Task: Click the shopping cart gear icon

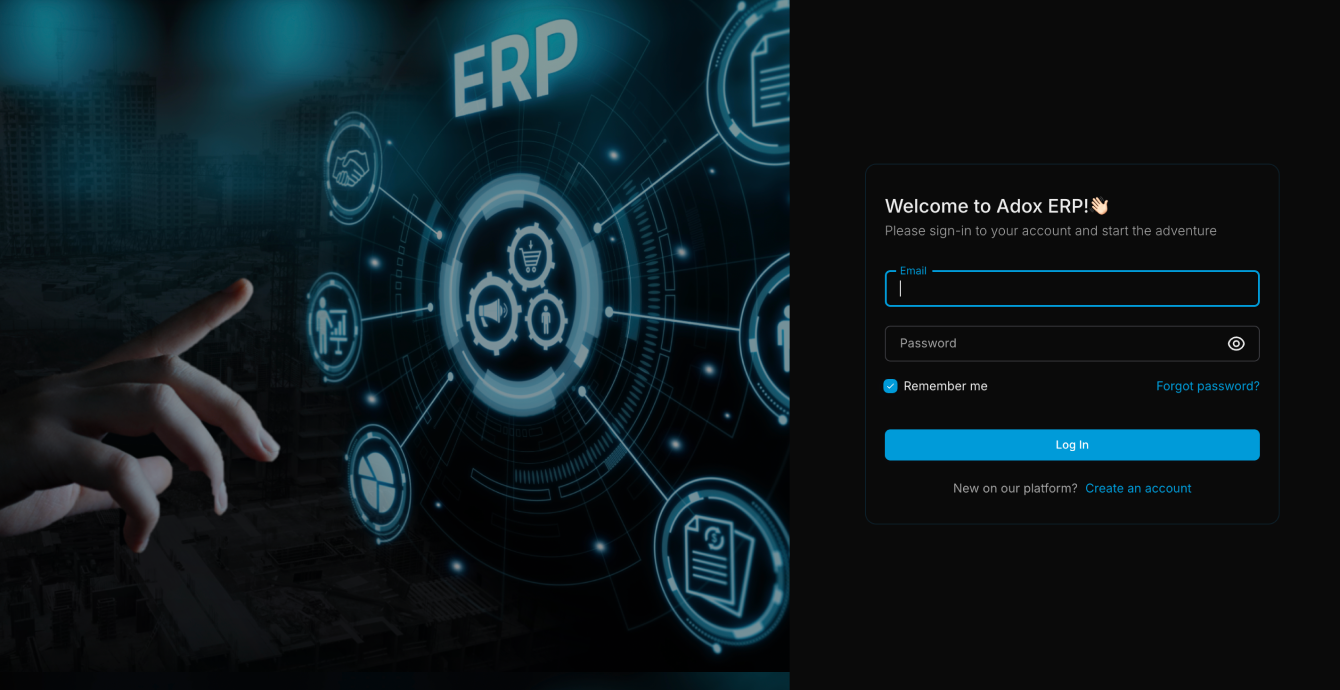Action: pos(530,255)
